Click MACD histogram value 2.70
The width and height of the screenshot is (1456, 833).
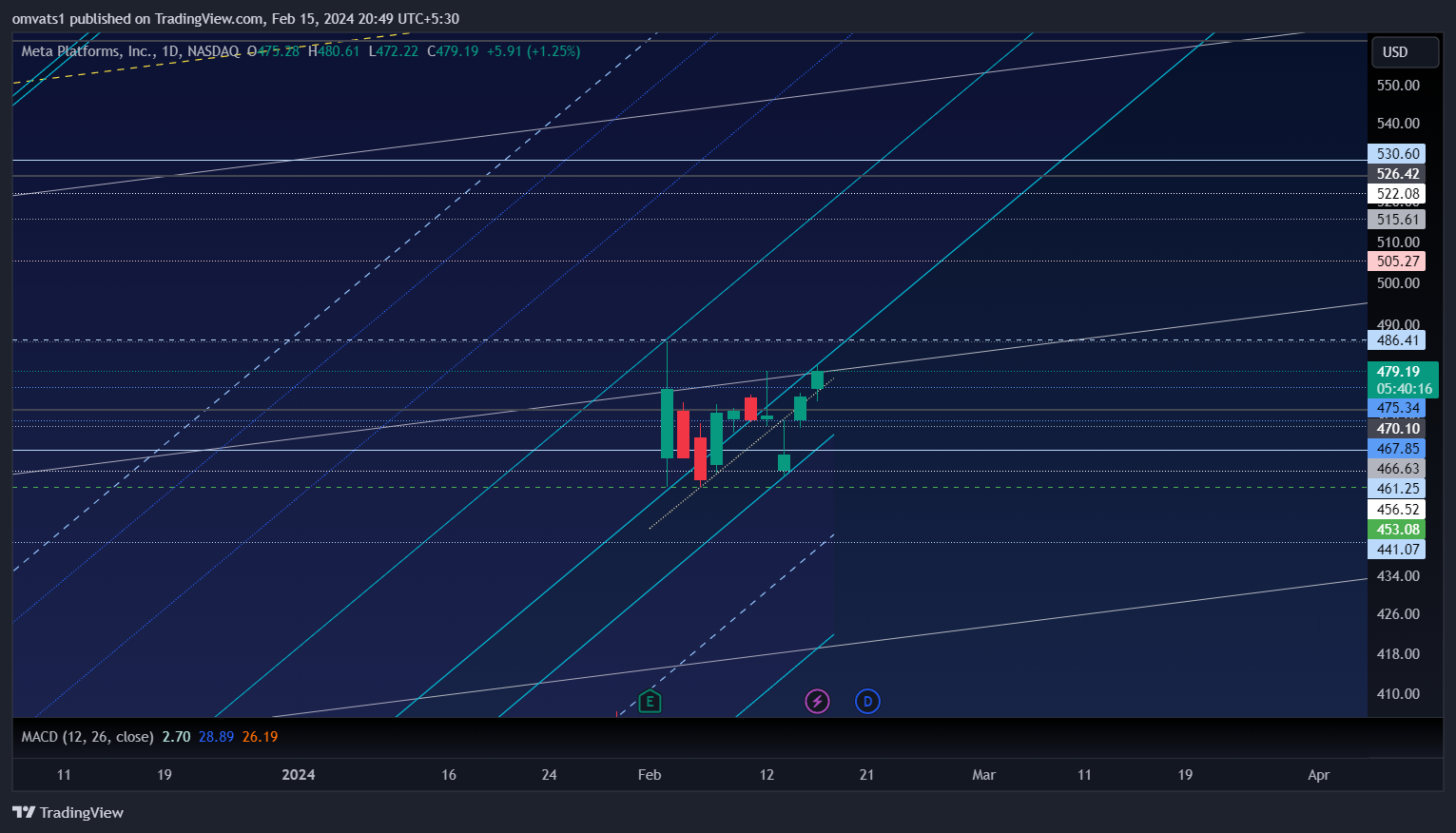tap(176, 737)
